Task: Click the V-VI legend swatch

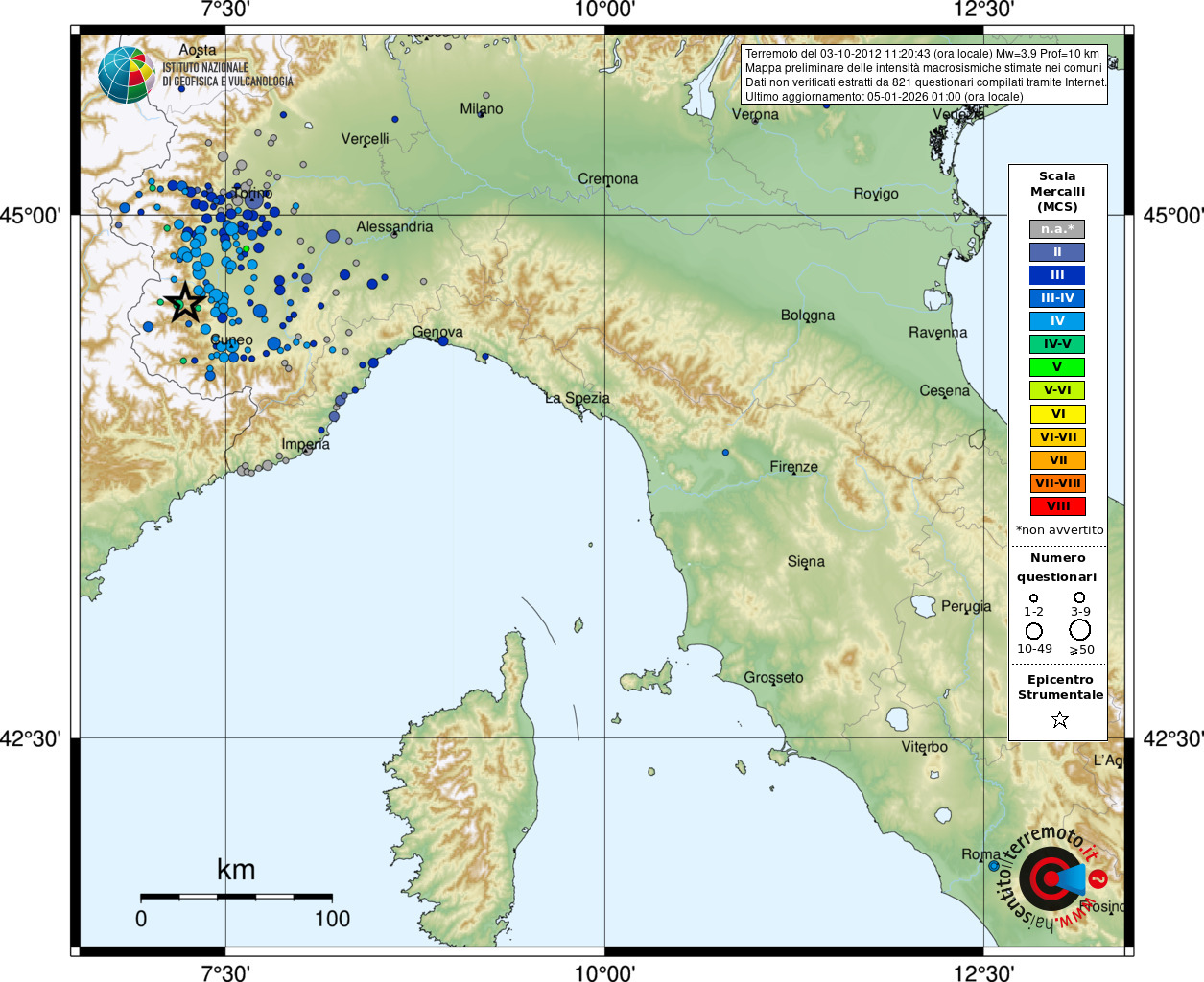Action: (x=1057, y=390)
